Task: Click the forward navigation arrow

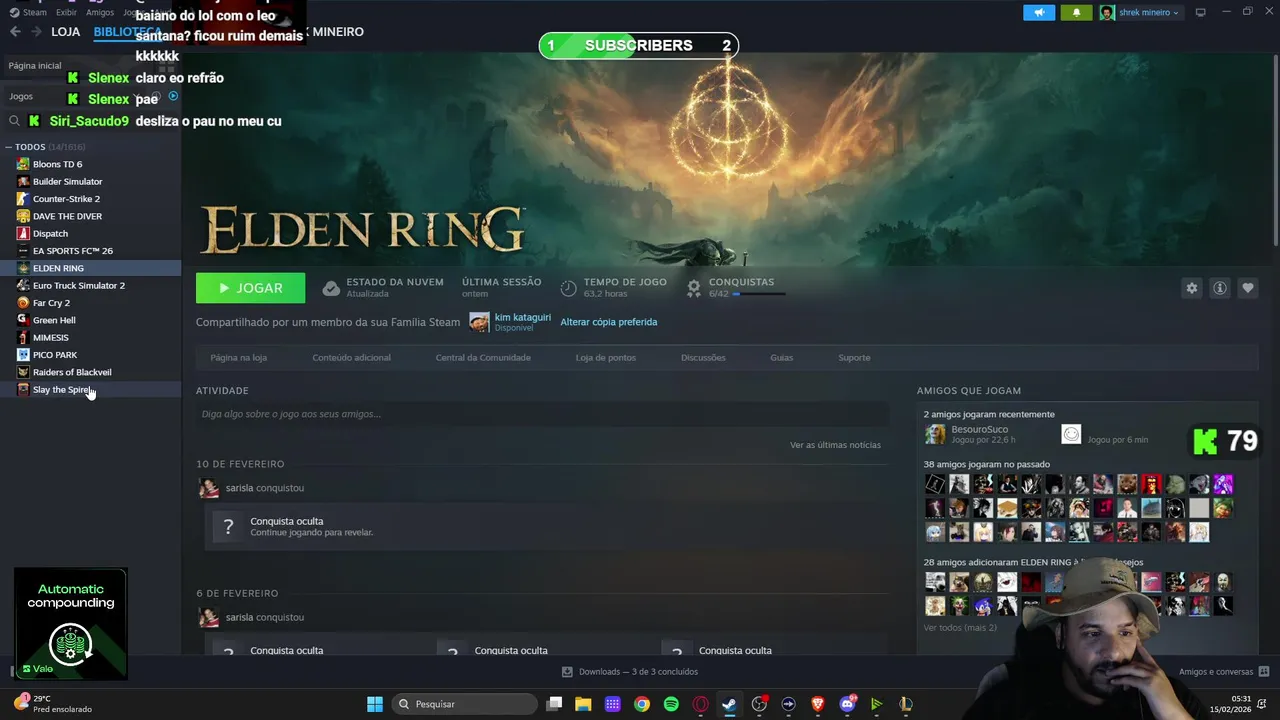Action: point(36,32)
